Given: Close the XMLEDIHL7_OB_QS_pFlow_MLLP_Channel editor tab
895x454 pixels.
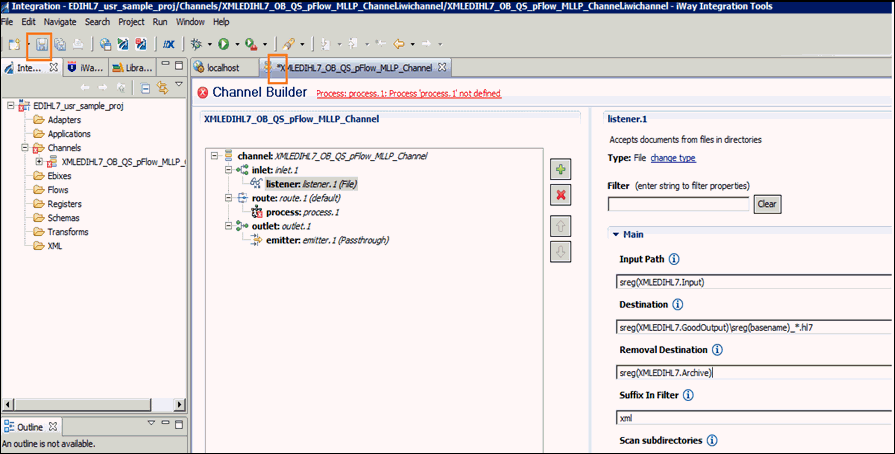Looking at the screenshot, I should click(442, 67).
